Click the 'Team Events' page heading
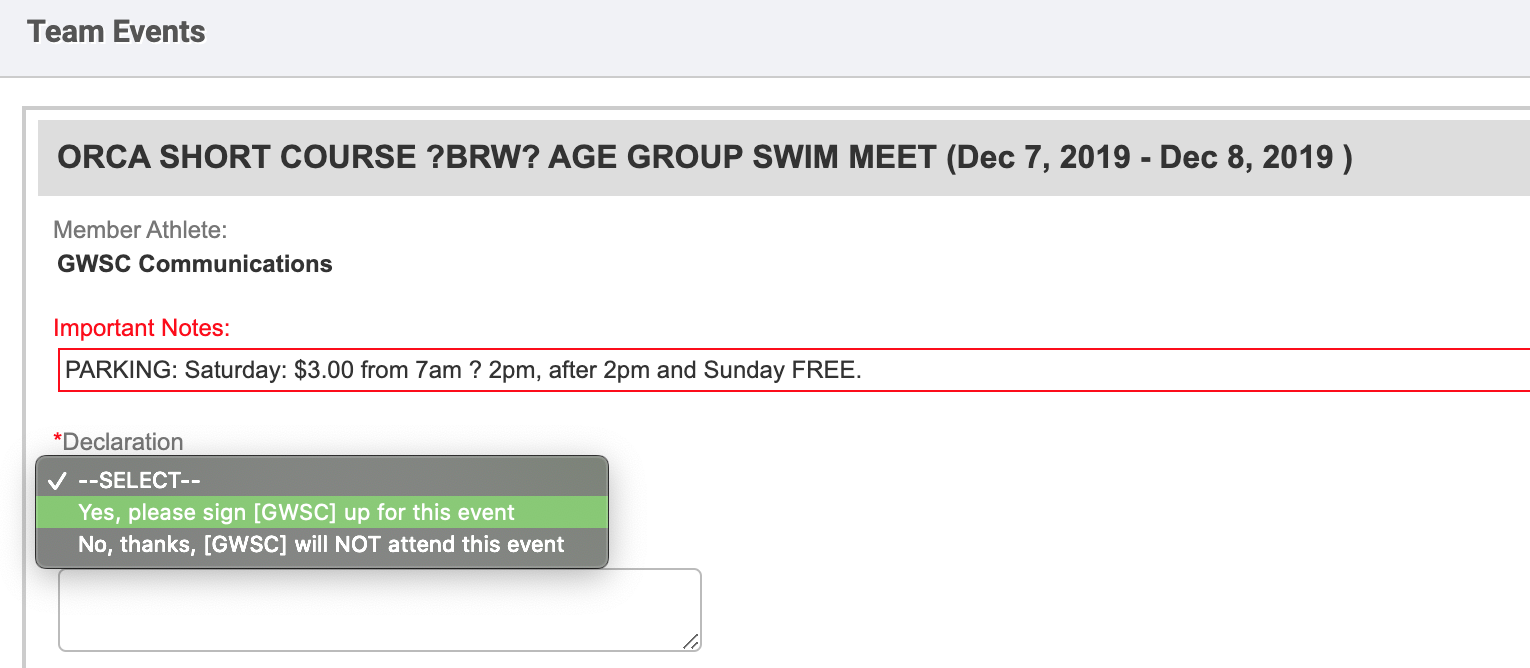 point(116,32)
